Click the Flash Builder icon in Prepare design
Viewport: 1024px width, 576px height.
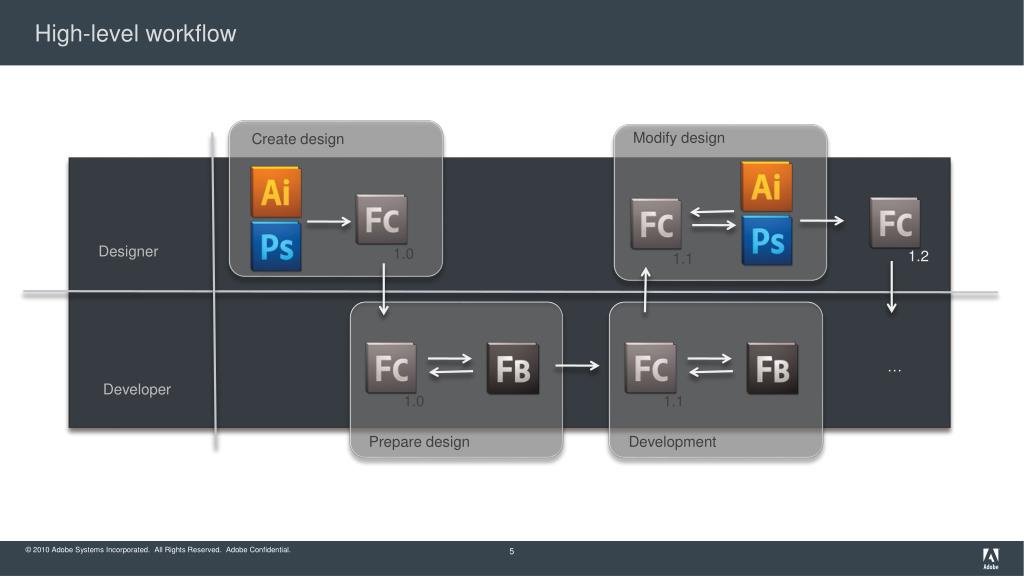[513, 368]
